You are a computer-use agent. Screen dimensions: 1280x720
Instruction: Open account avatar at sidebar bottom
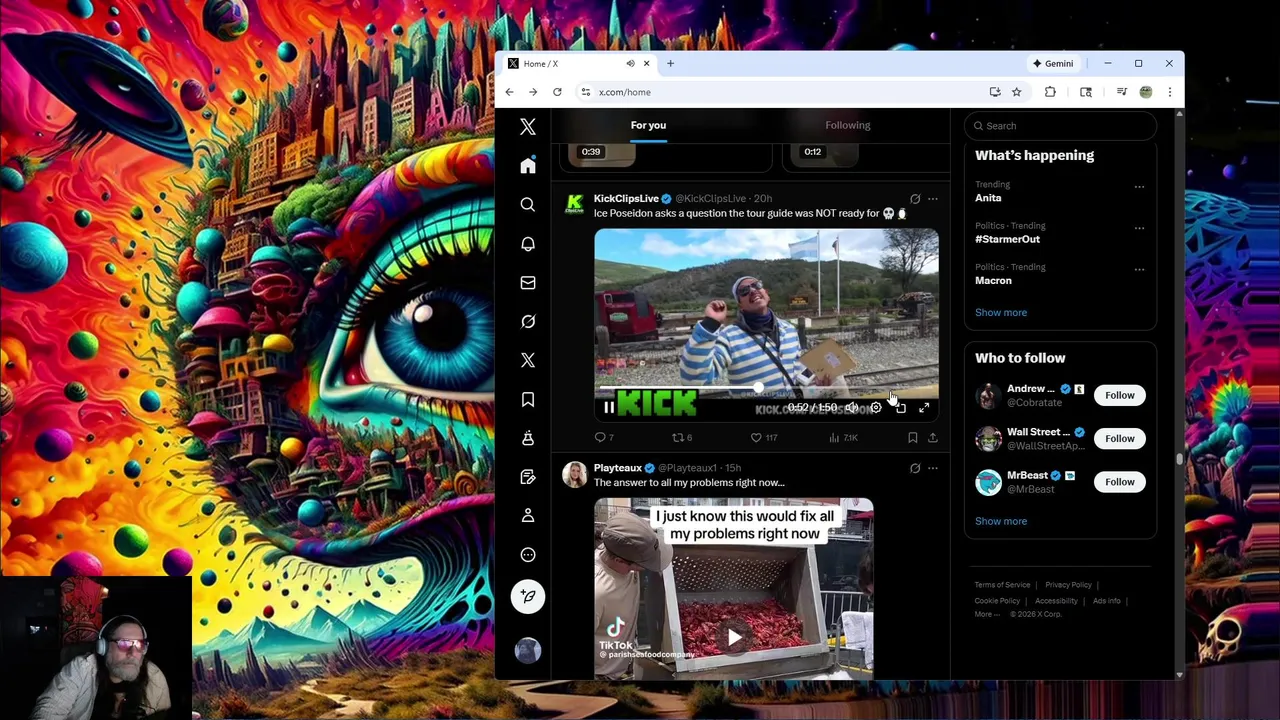tap(528, 650)
